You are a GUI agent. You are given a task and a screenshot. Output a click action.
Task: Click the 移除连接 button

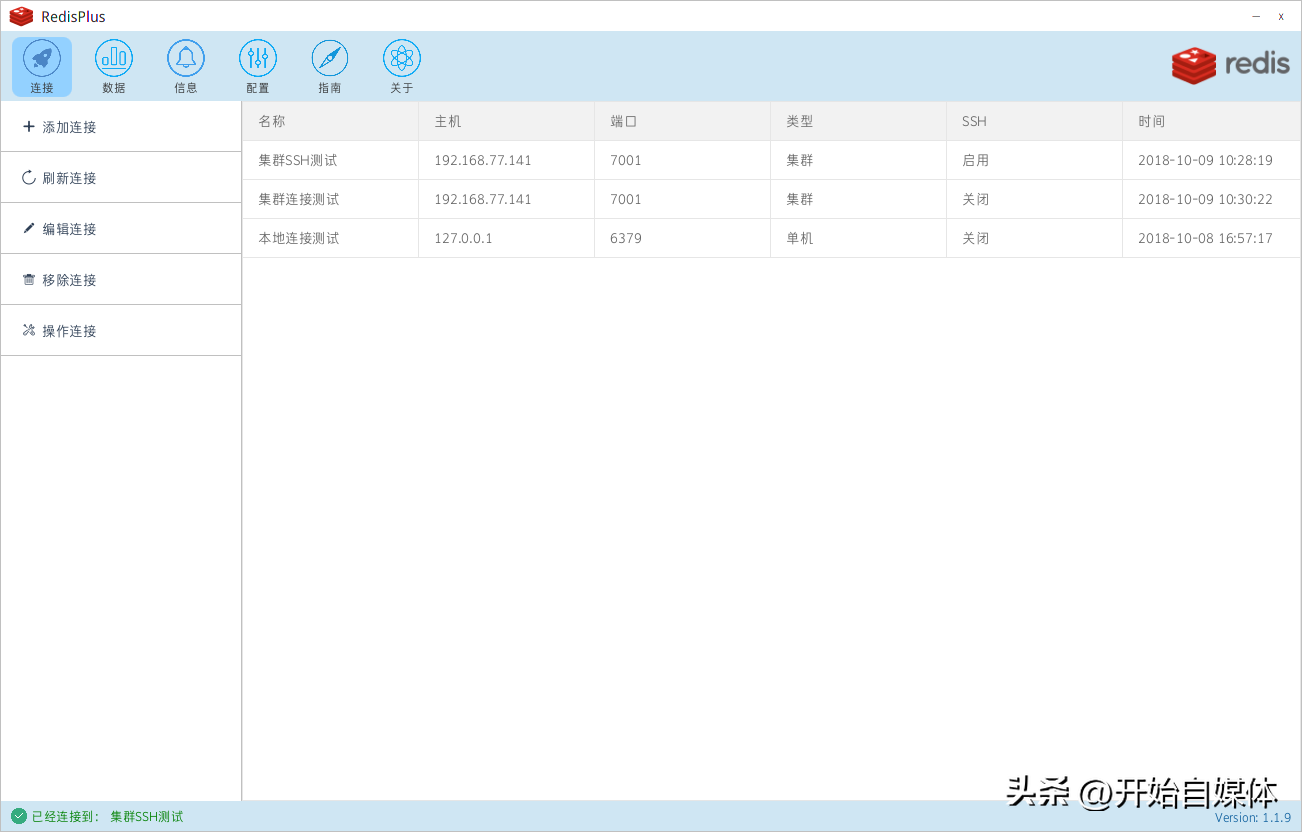click(x=121, y=280)
